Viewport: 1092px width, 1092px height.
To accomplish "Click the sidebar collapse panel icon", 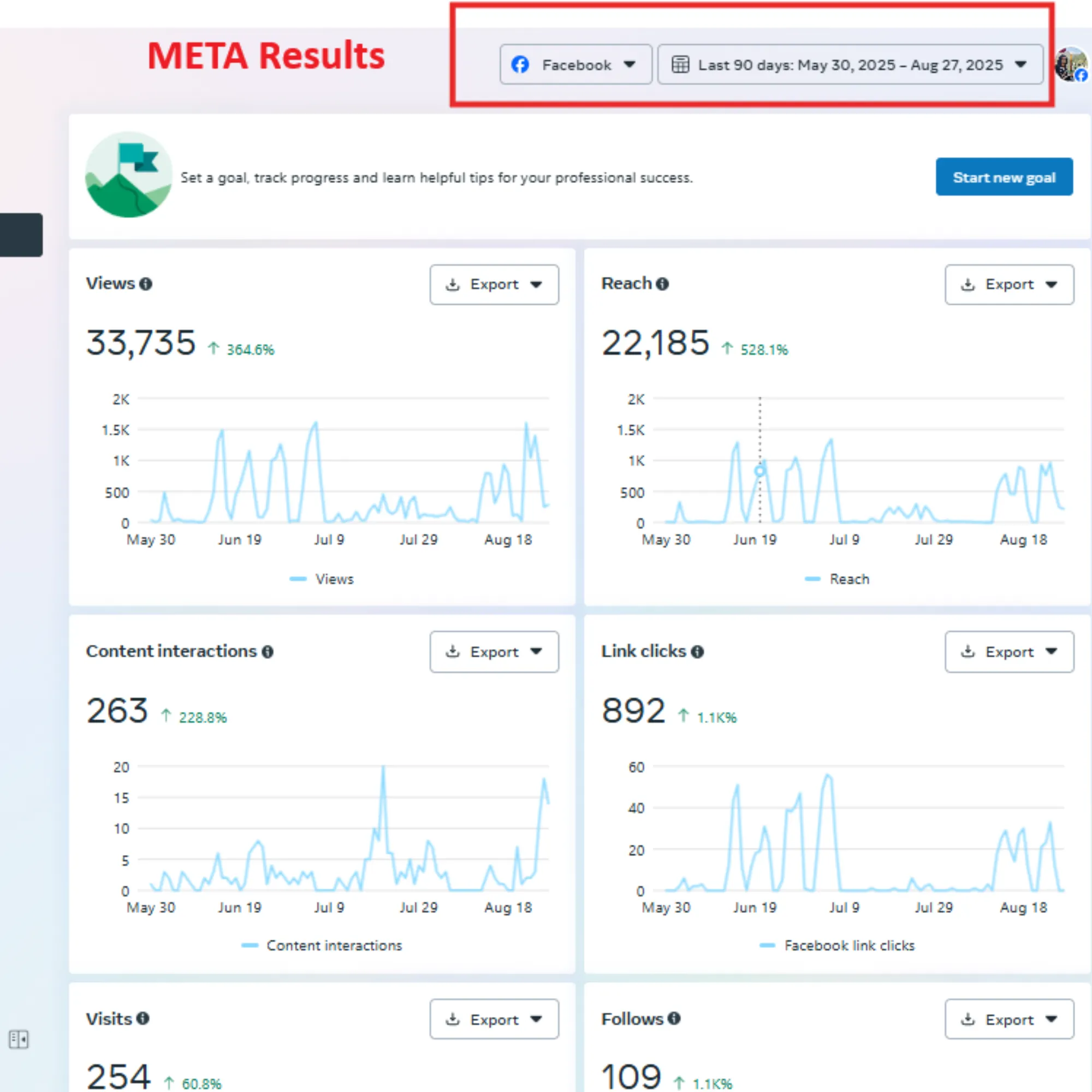I will (18, 1039).
